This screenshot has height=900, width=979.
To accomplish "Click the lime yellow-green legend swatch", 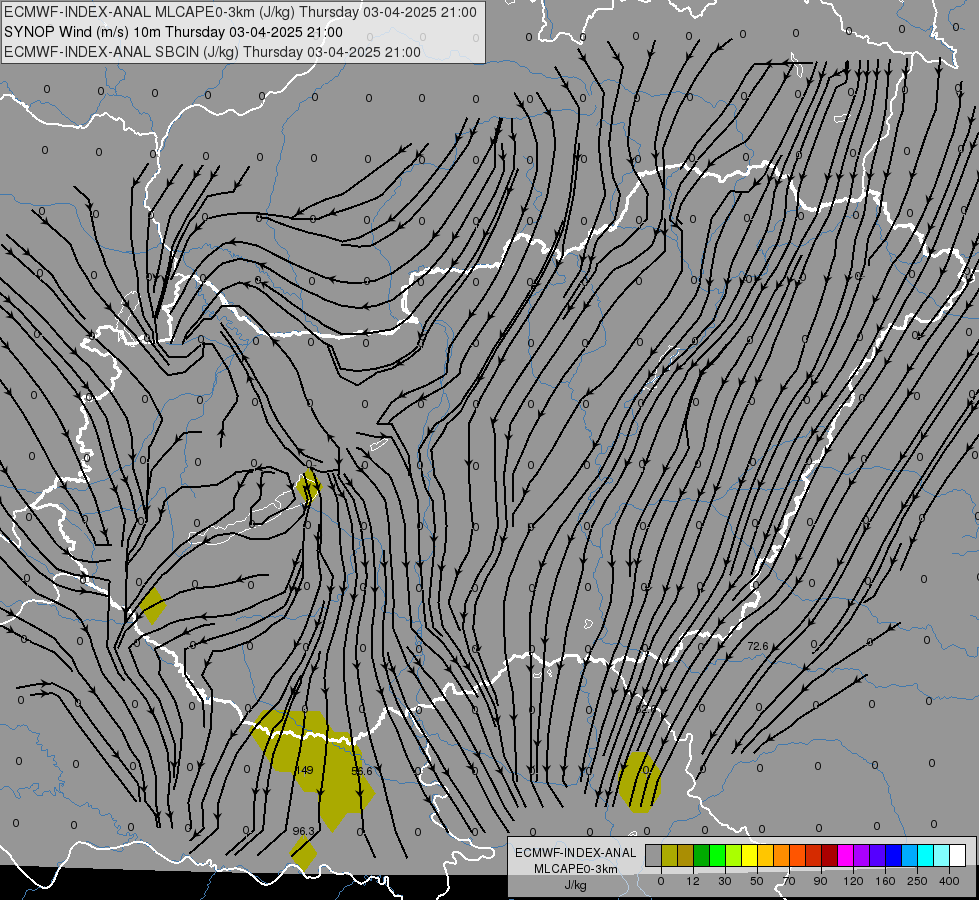I will [734, 855].
